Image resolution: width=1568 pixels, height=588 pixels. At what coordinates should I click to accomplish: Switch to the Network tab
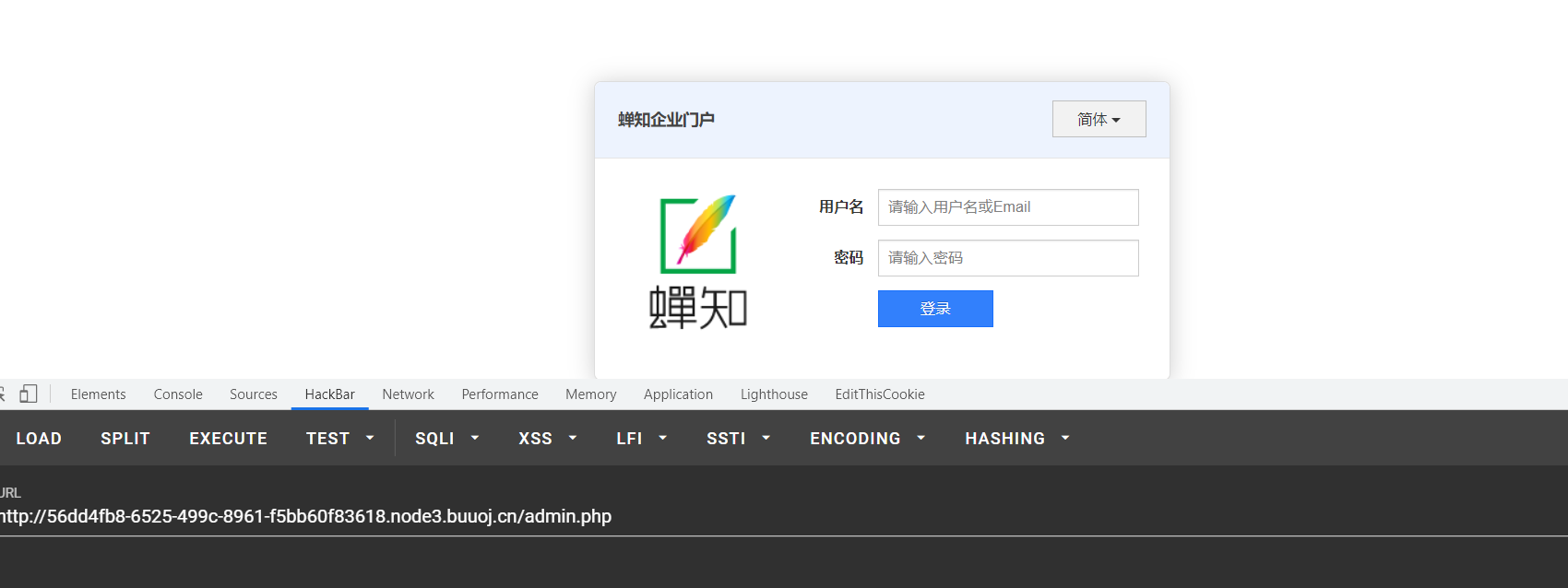tap(408, 394)
